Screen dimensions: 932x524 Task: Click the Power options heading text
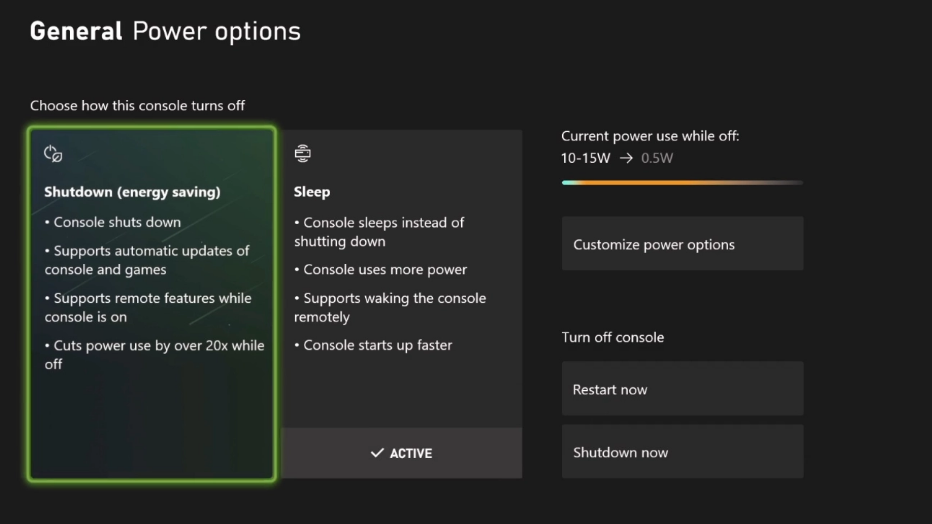(216, 31)
